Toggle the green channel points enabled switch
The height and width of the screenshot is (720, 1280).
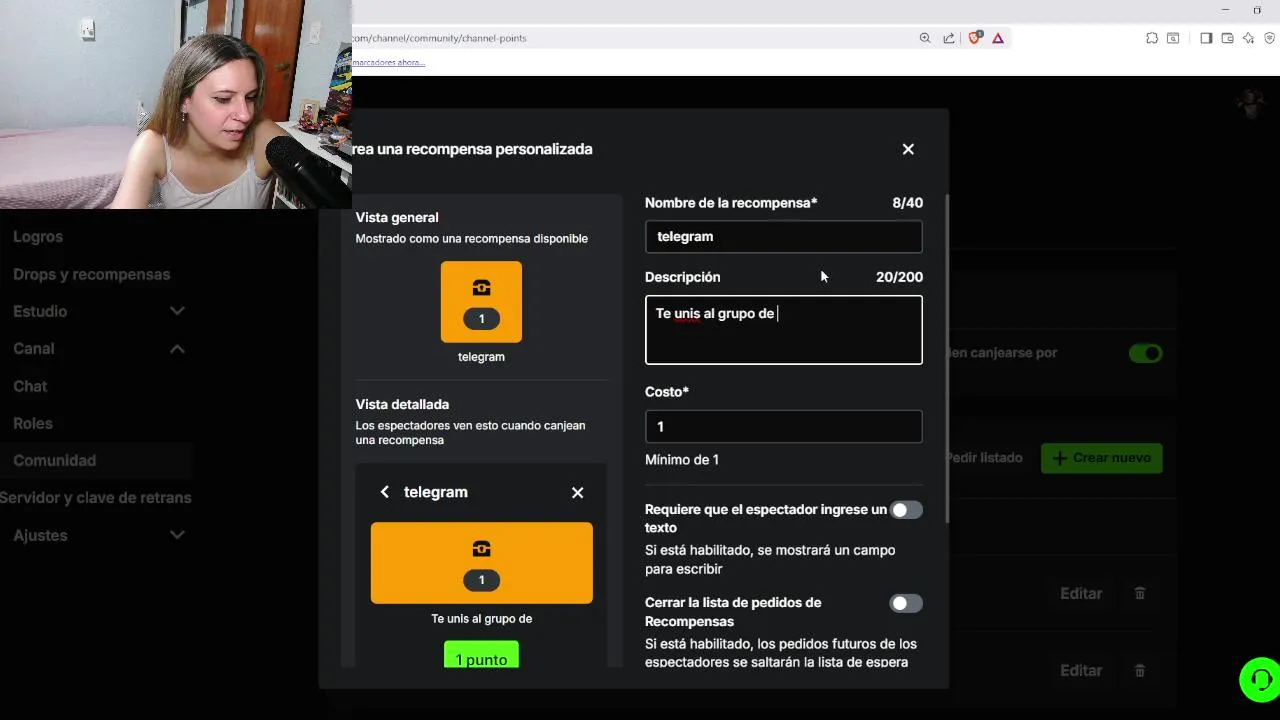point(1146,353)
